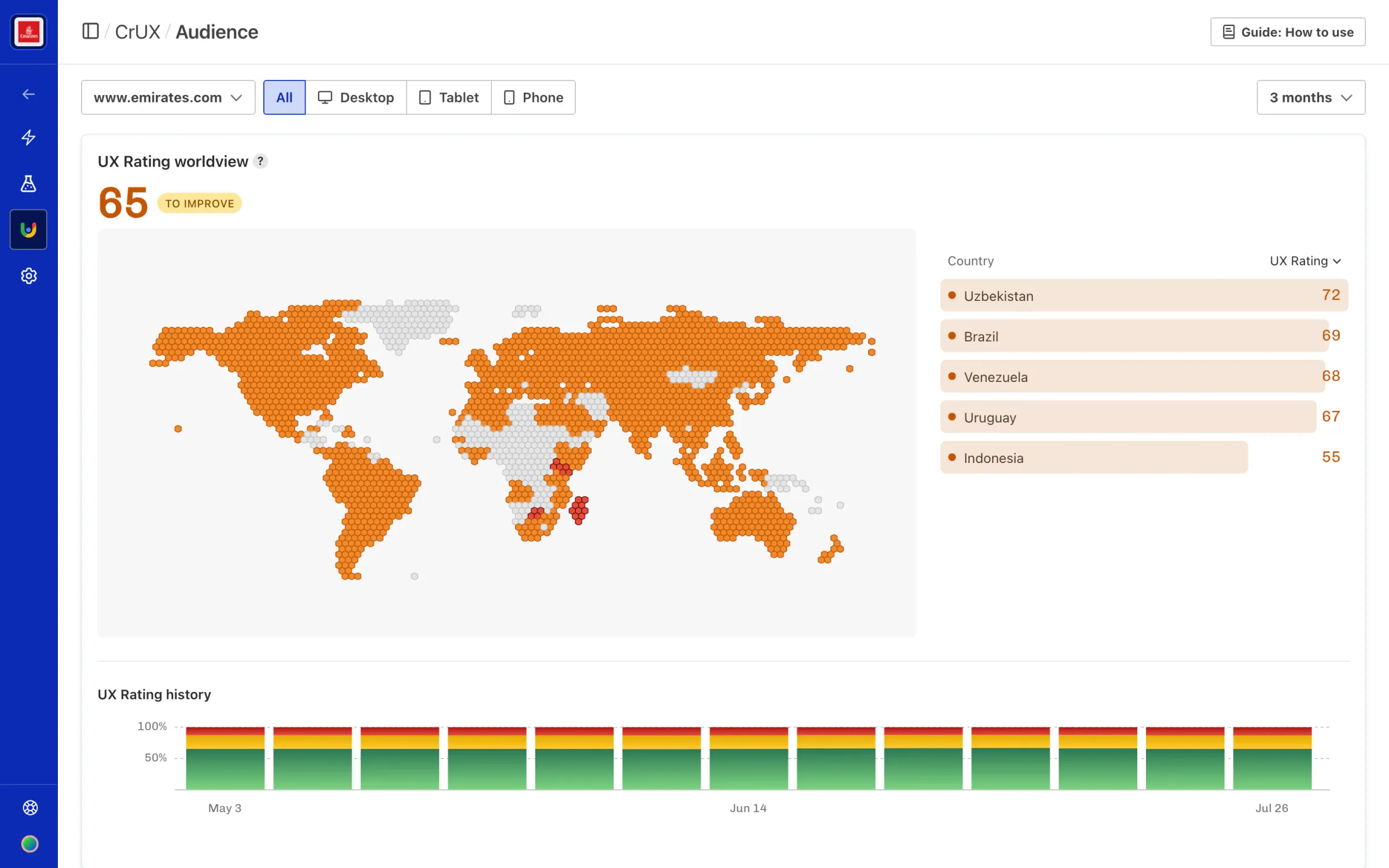Open settings gear in sidebar

pyautogui.click(x=28, y=276)
